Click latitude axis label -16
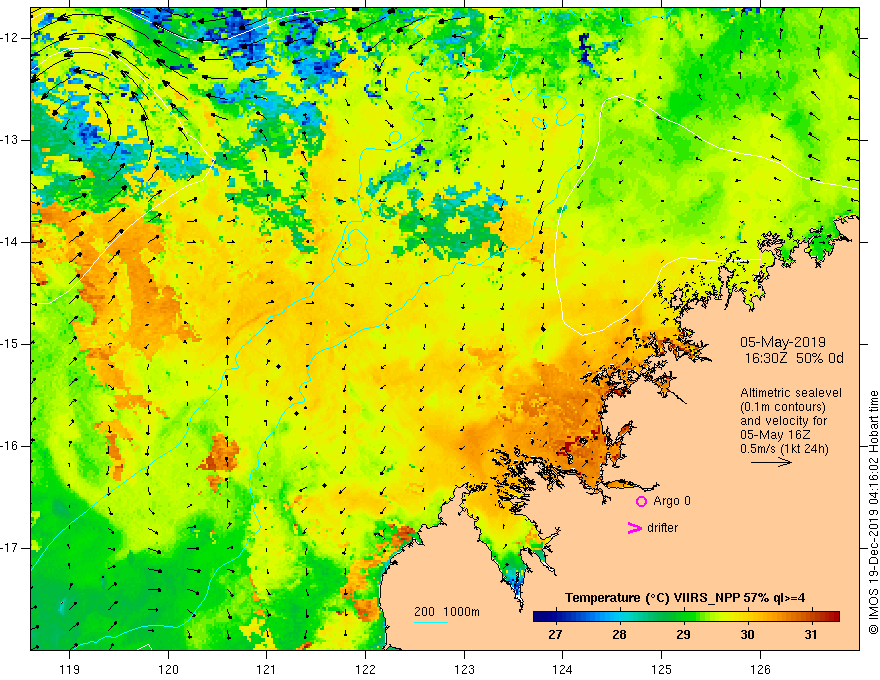Viewport: 880px width, 680px height. click(10, 446)
